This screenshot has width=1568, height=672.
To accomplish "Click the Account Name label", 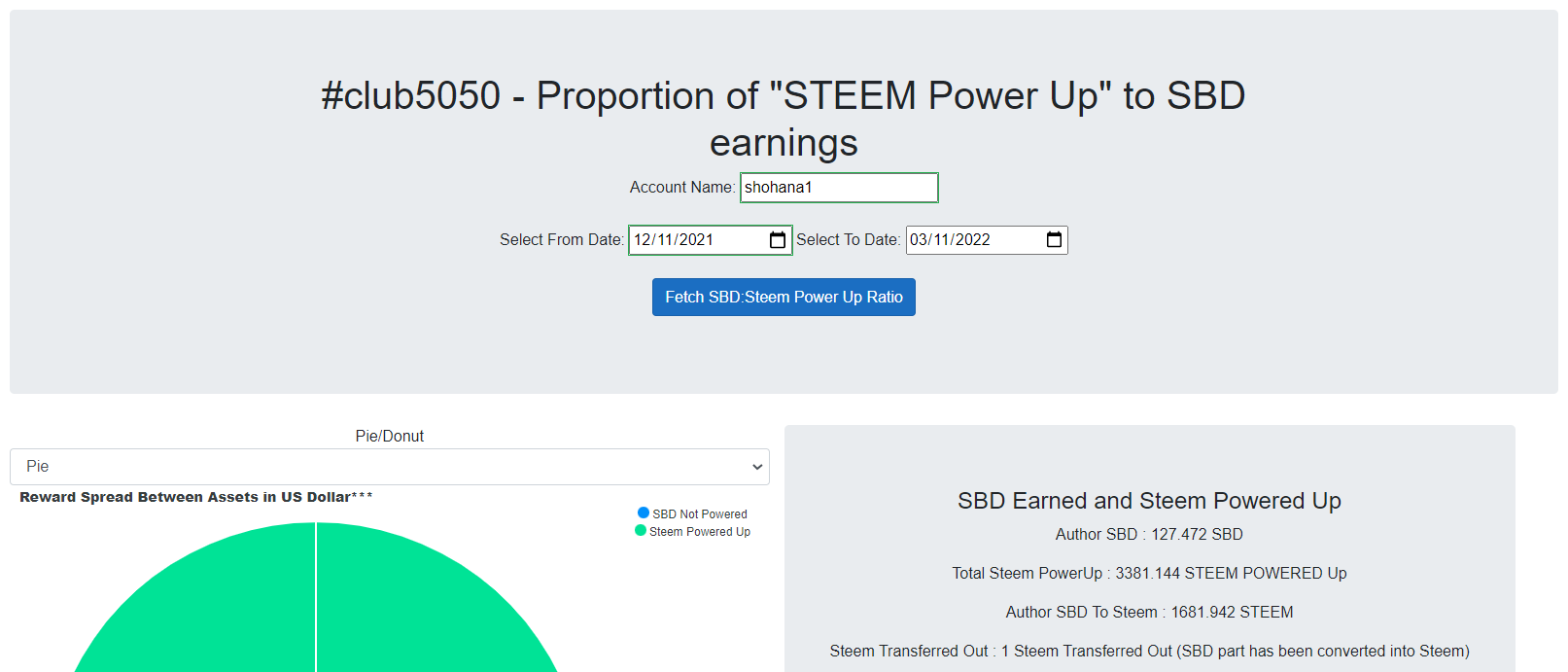I will pos(682,188).
